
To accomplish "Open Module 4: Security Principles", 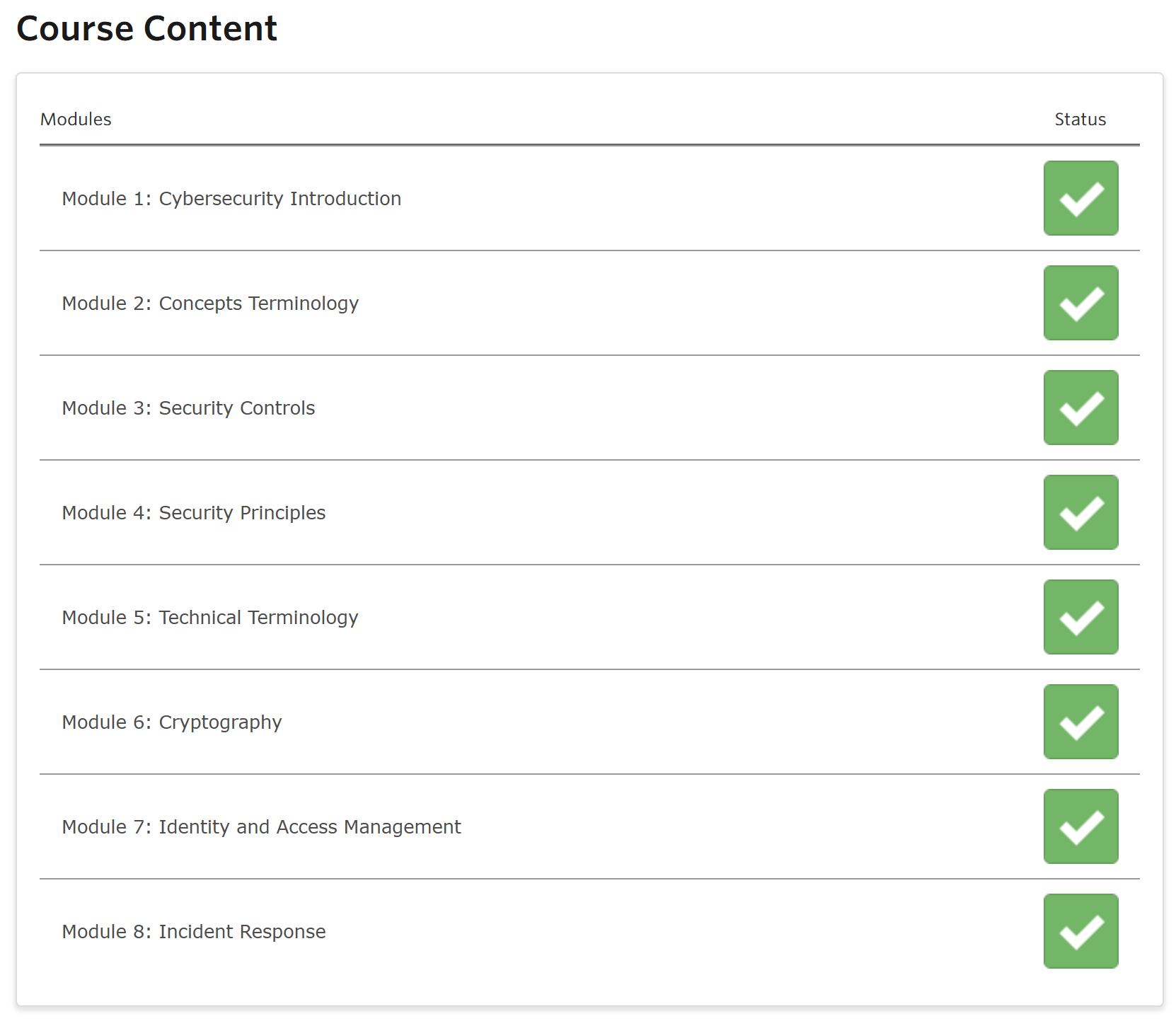I will pos(193,513).
